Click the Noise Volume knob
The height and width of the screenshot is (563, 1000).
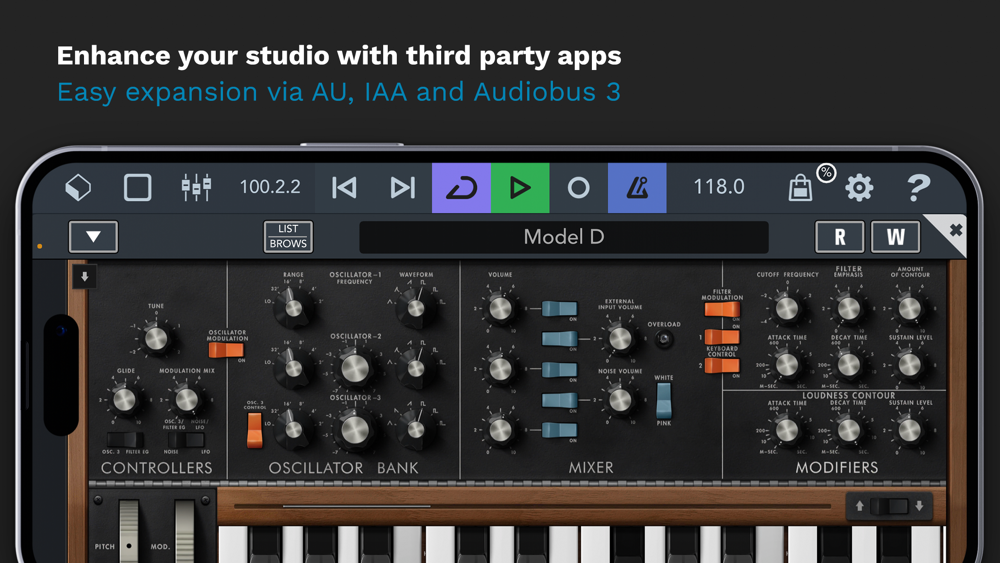click(x=620, y=400)
